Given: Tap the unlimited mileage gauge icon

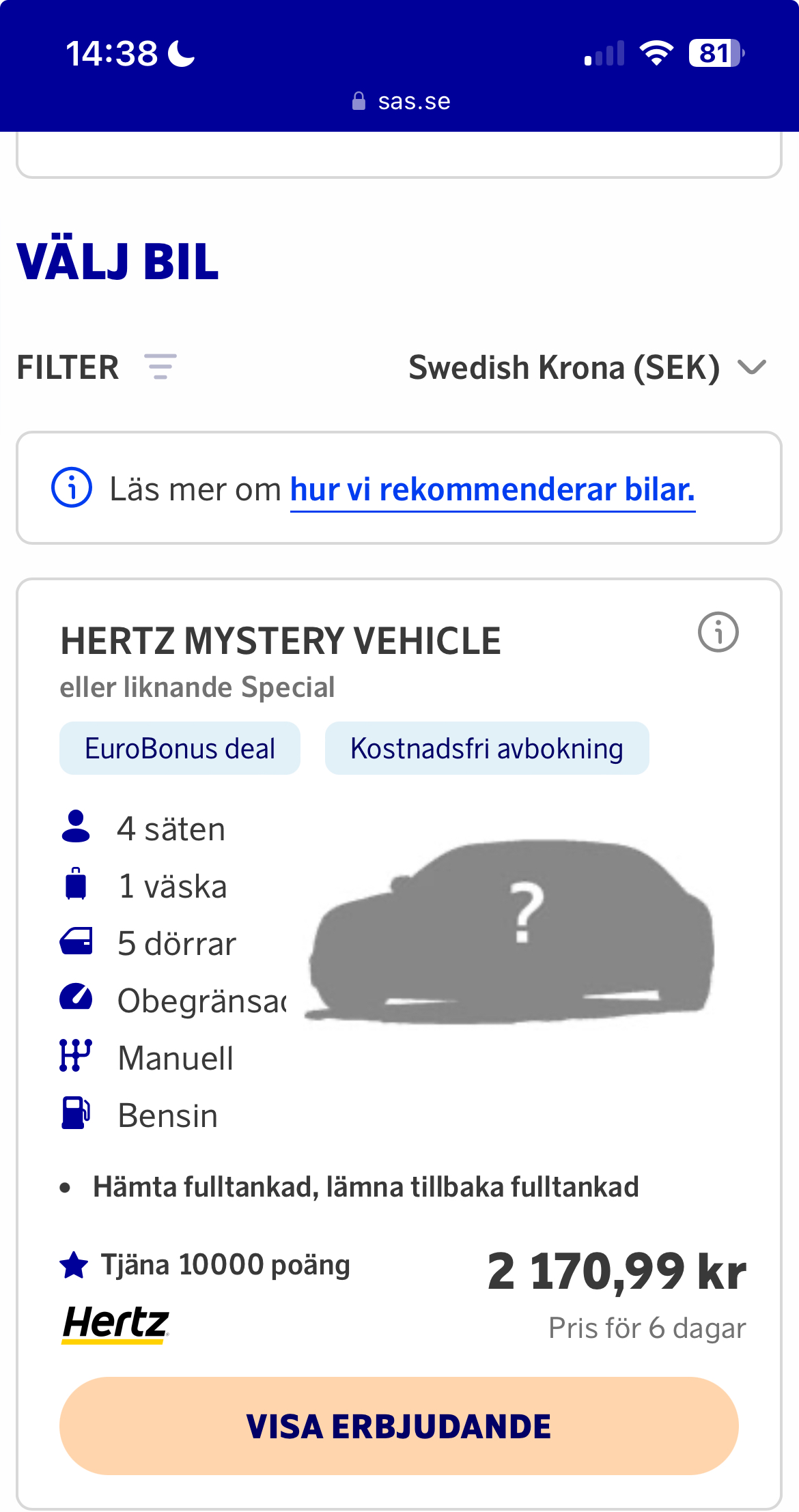Looking at the screenshot, I should [x=76, y=997].
